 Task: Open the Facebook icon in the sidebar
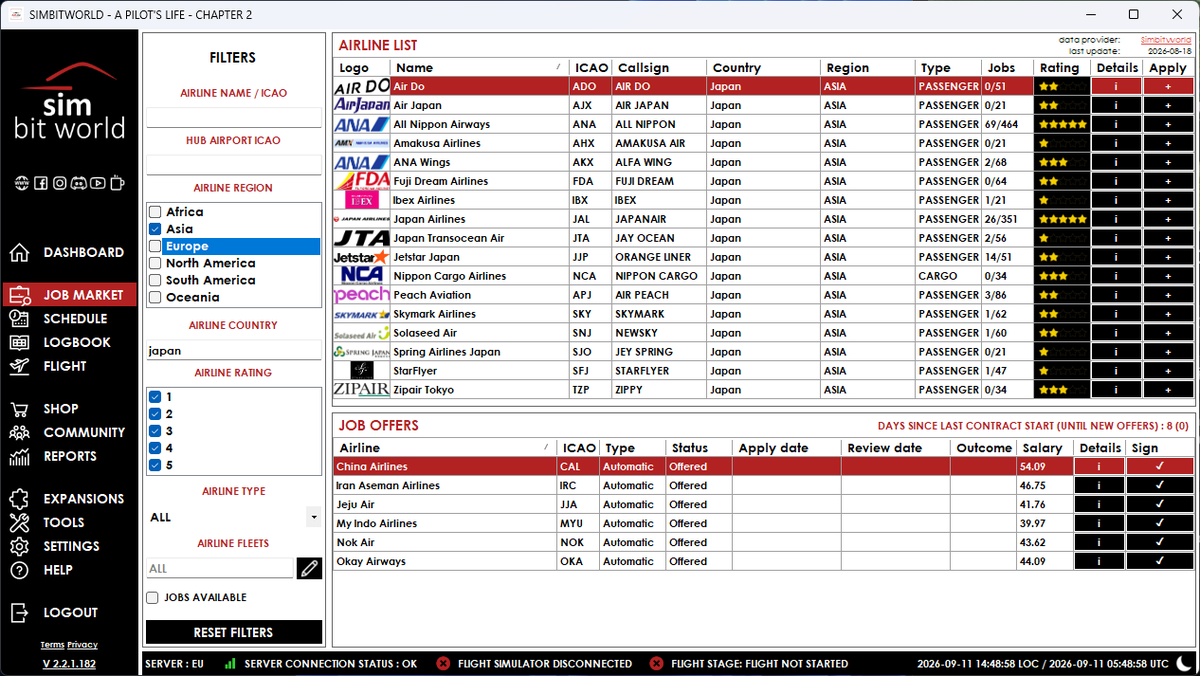click(41, 183)
